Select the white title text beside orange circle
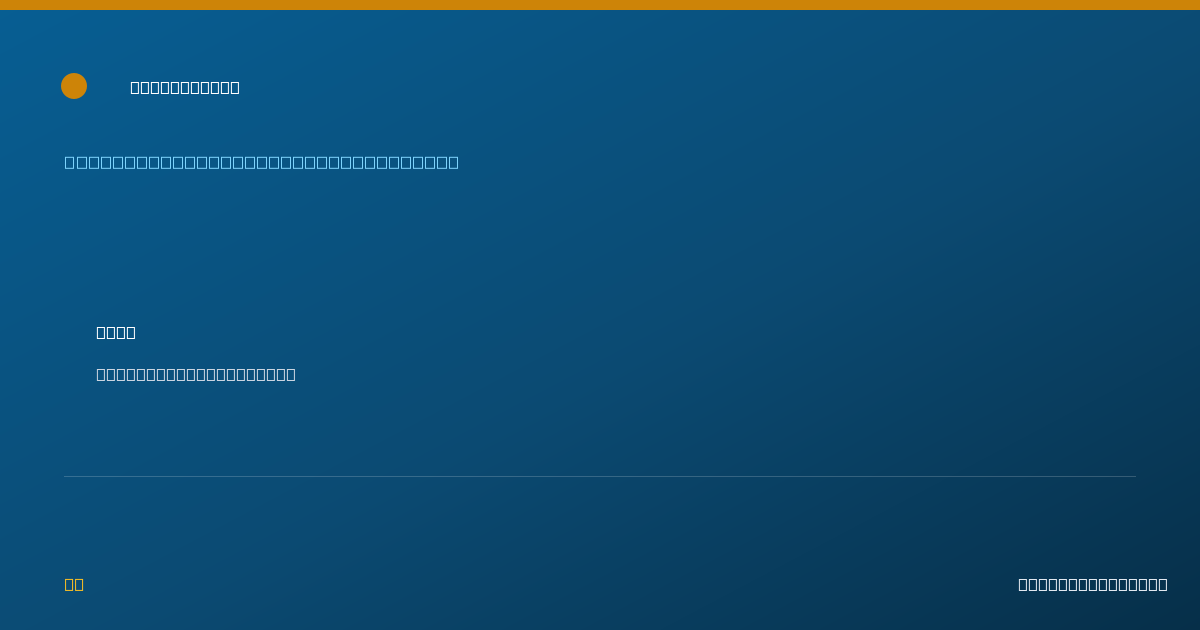 185,87
